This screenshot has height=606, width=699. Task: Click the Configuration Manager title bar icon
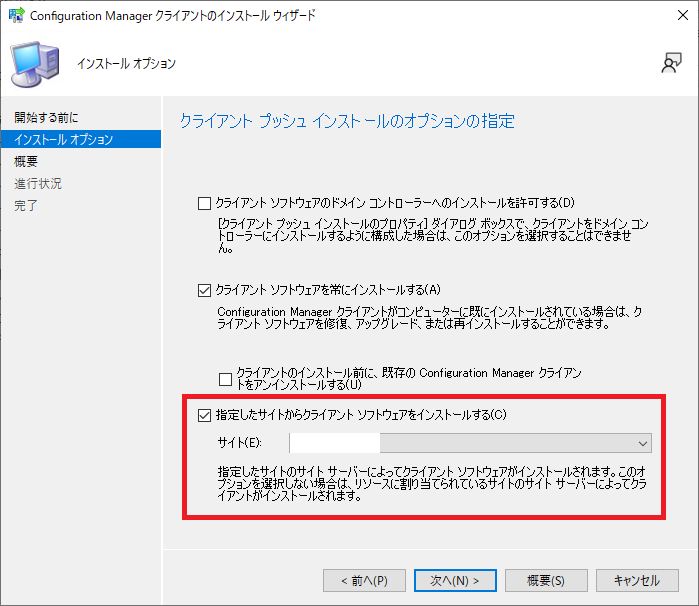pyautogui.click(x=16, y=15)
